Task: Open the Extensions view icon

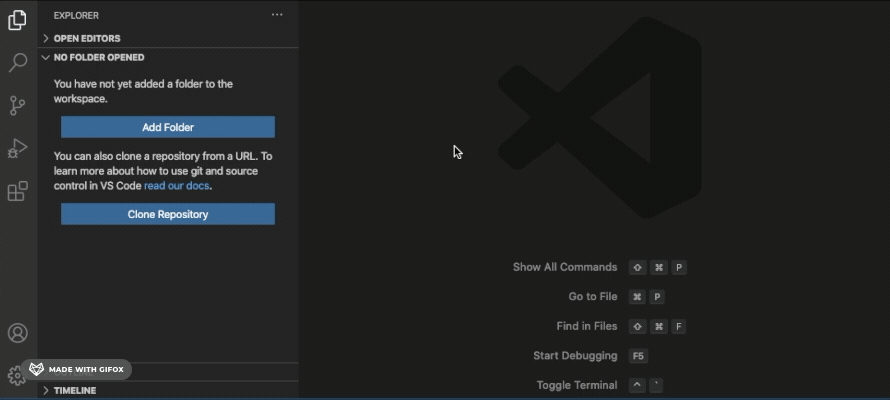Action: click(x=18, y=191)
